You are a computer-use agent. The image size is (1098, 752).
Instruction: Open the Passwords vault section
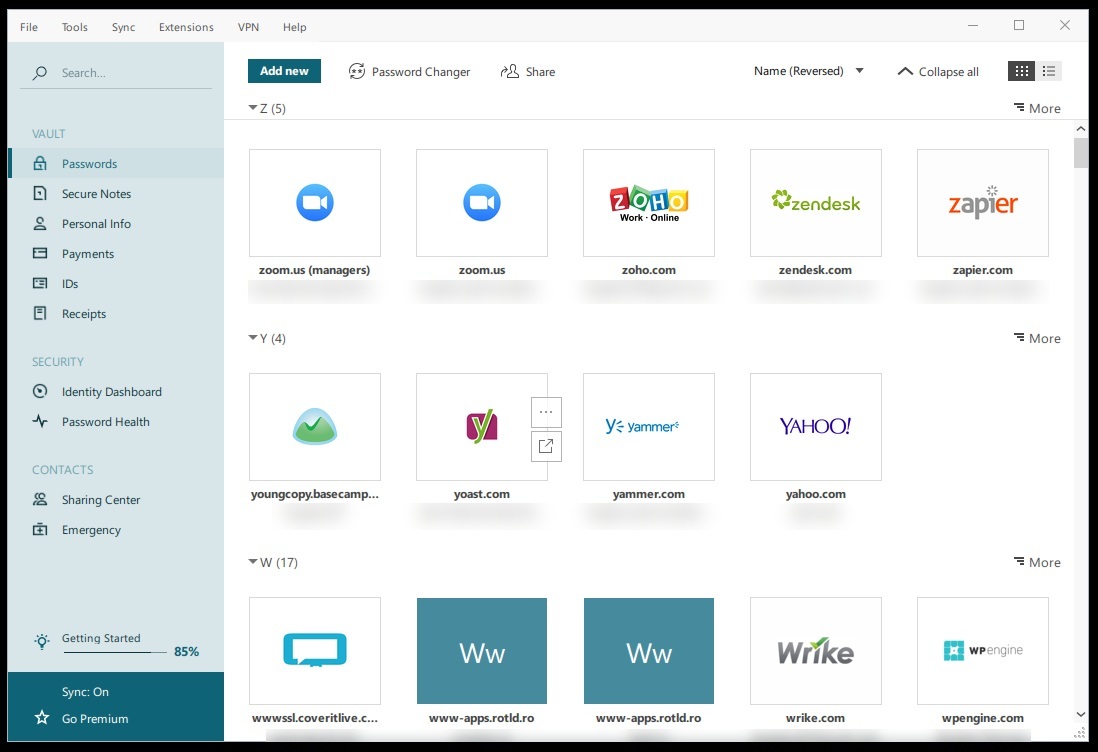[x=116, y=163]
